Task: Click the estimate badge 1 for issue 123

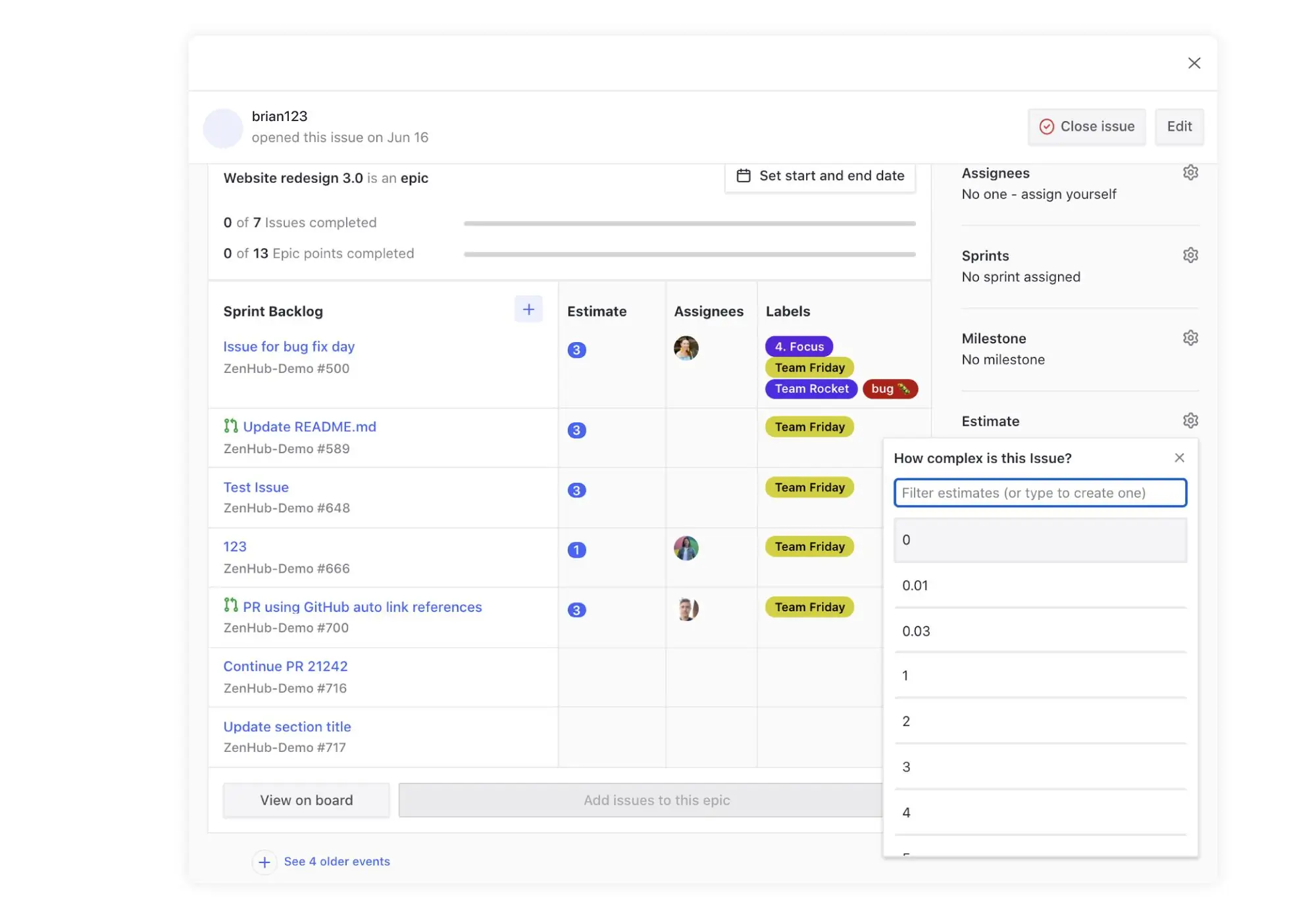Action: point(576,550)
